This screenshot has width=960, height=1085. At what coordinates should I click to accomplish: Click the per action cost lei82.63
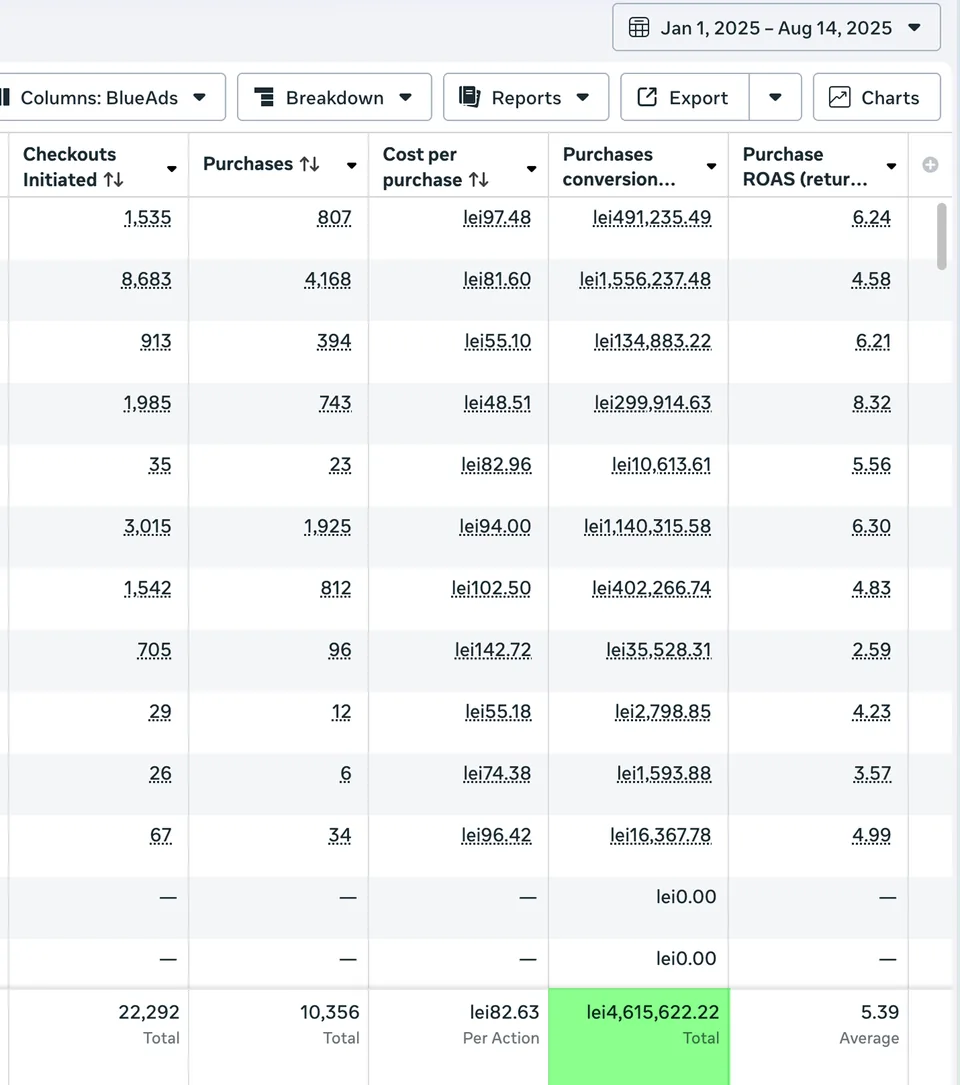coord(505,1012)
